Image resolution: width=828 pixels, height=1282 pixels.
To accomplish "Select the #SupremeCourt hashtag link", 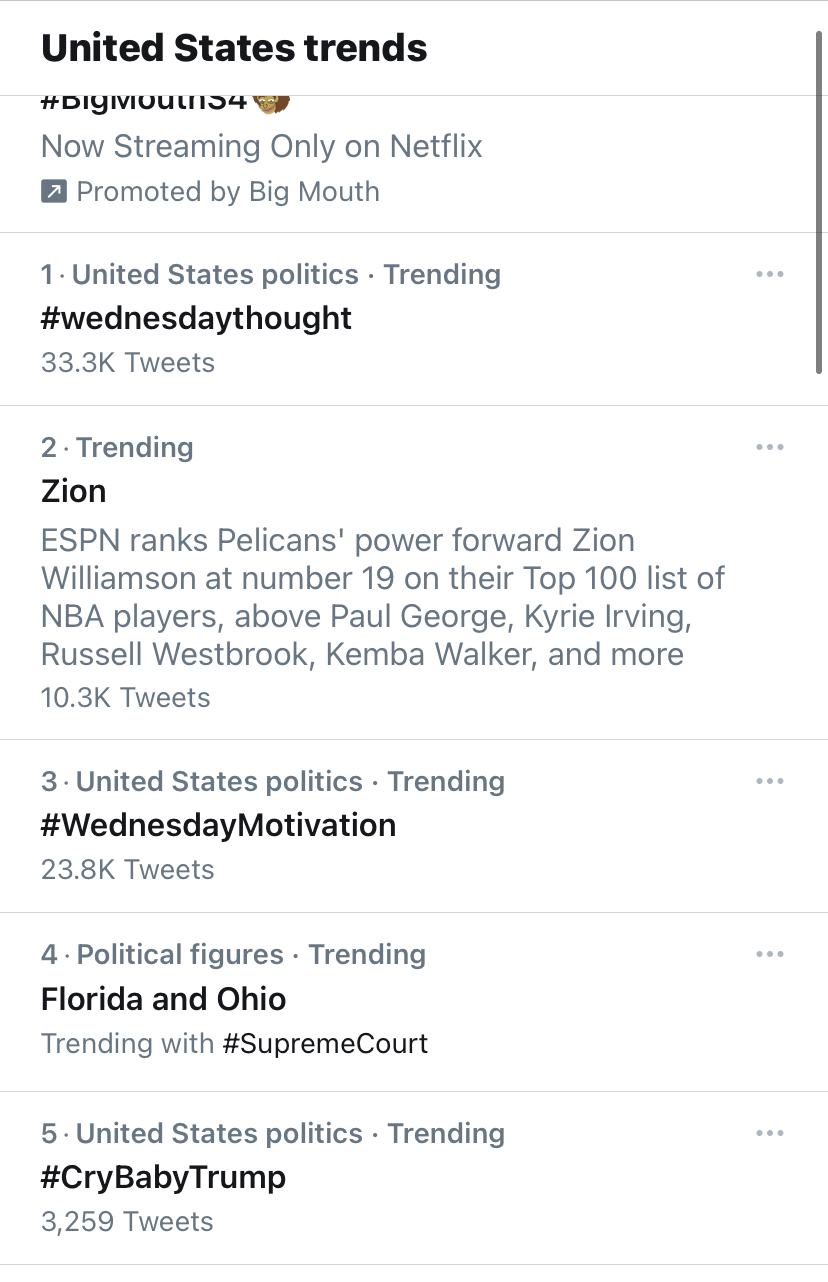I will pos(325,1044).
